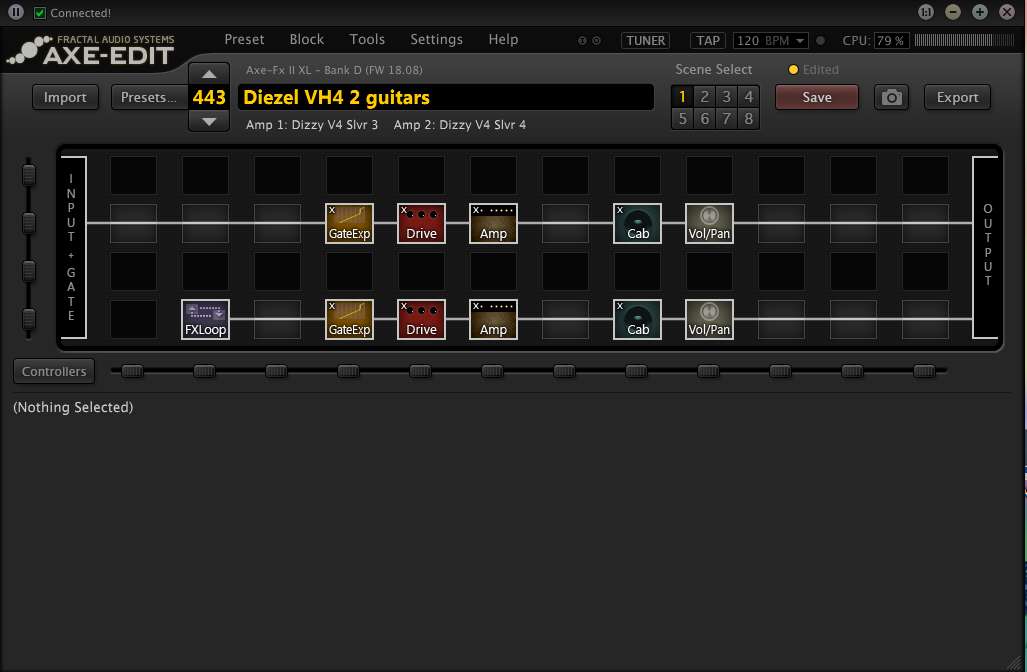Toggle the Connected checkbox

[40, 12]
